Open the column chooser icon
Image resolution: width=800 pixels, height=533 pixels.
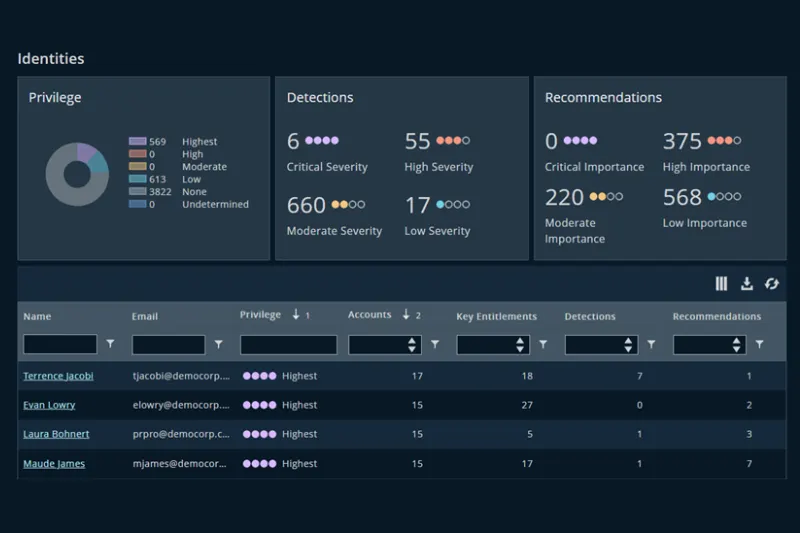tap(721, 284)
